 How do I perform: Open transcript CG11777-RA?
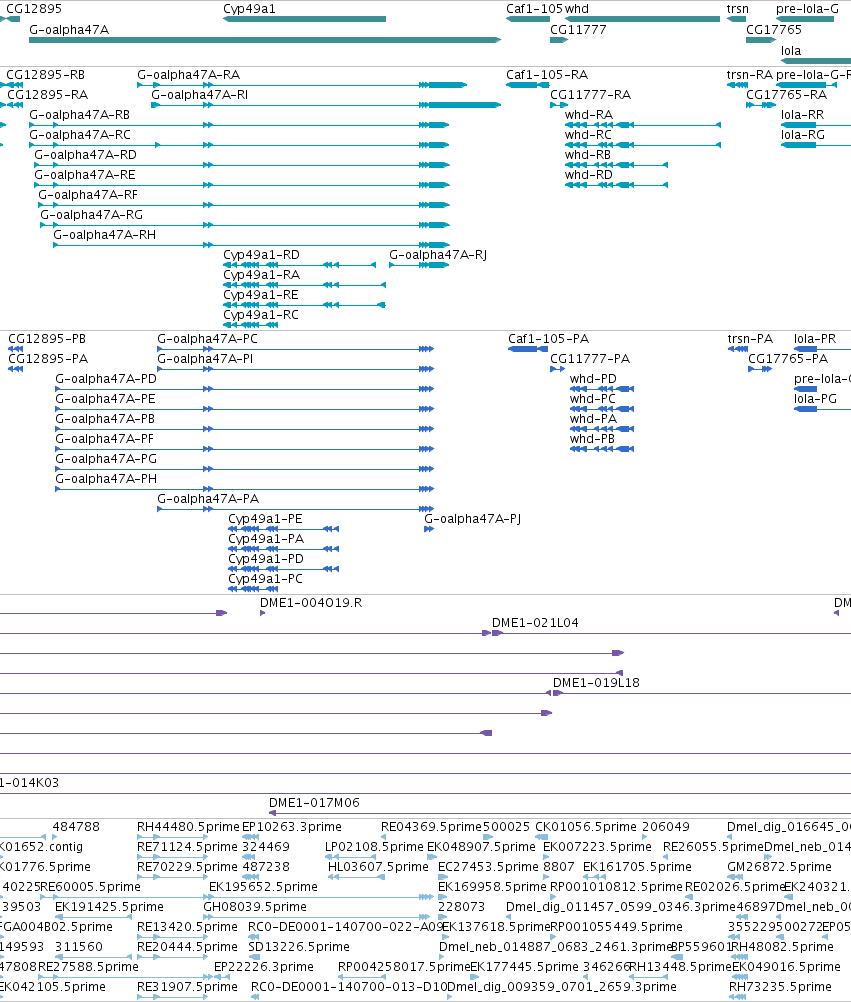(590, 95)
